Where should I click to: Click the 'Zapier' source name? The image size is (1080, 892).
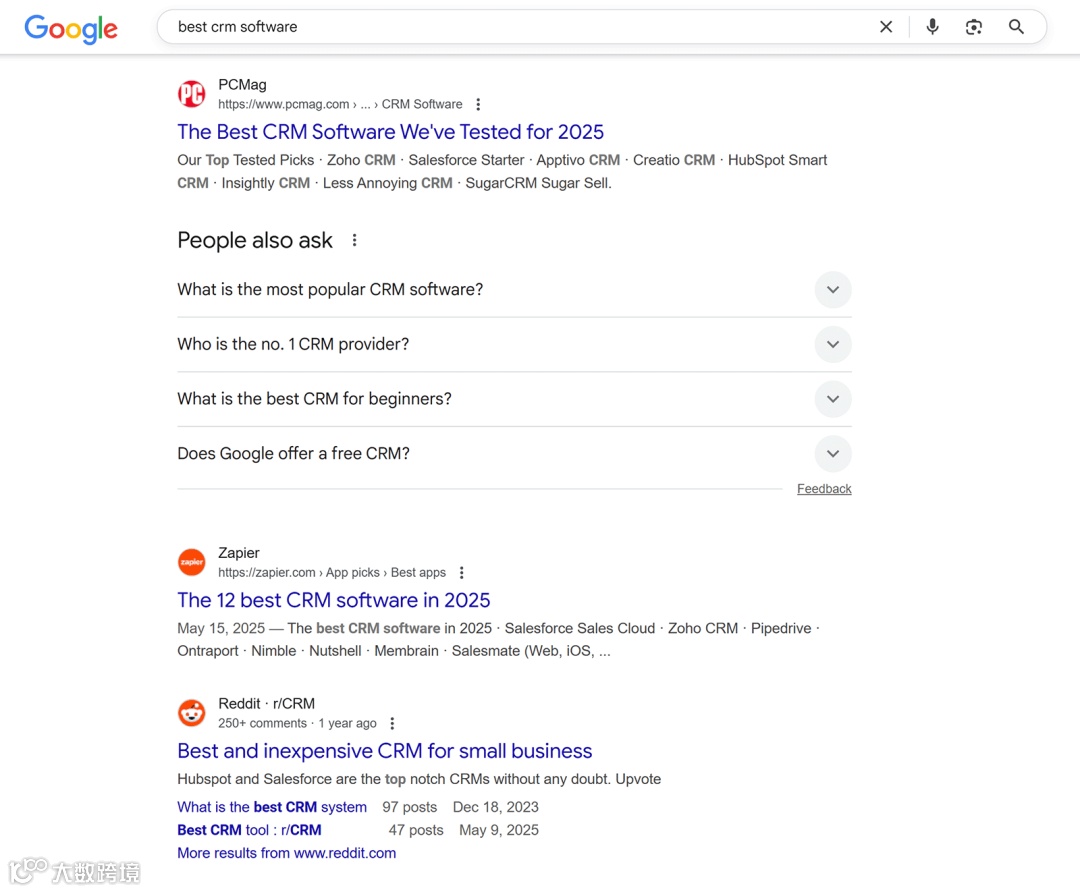tap(239, 552)
